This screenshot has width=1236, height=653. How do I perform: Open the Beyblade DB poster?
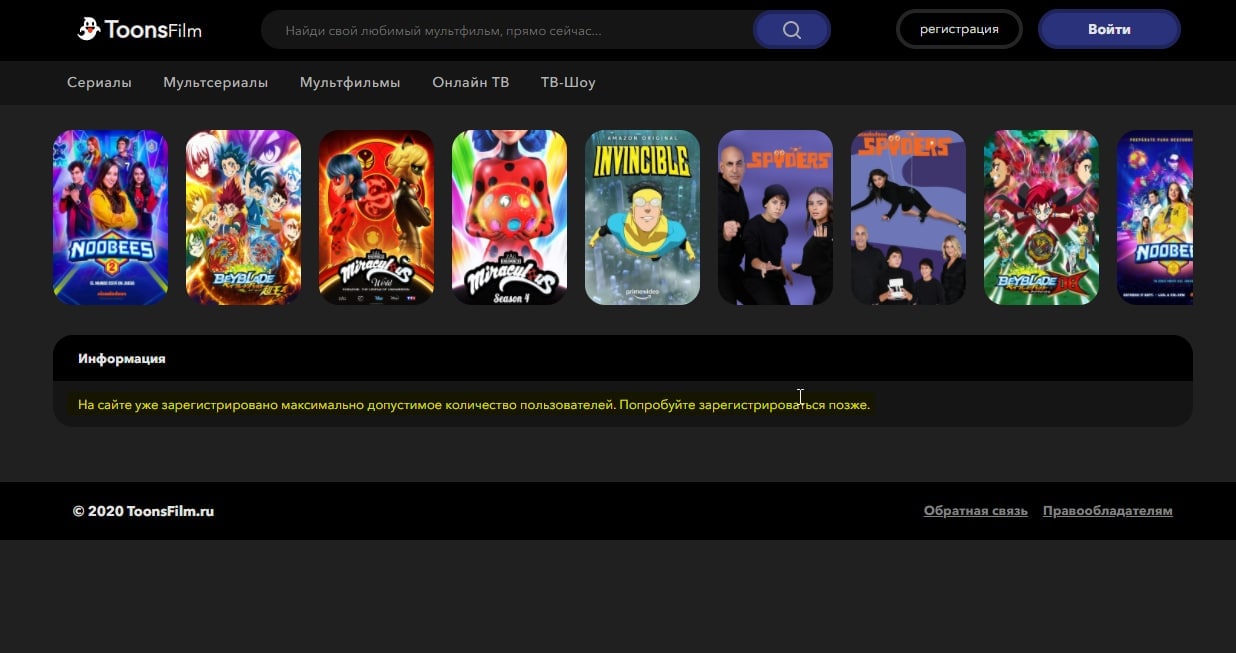point(1041,217)
